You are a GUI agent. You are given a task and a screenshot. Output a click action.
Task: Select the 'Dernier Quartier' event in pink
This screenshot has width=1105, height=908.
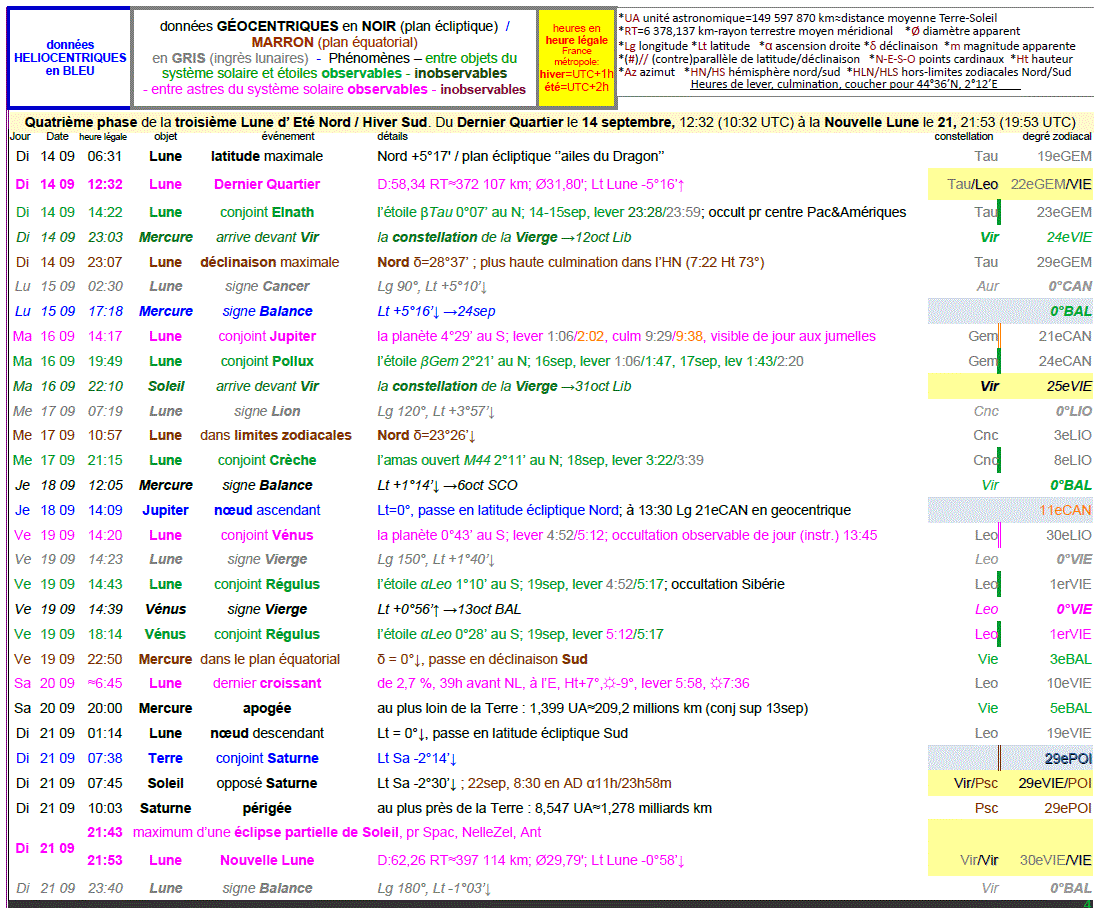(267, 184)
